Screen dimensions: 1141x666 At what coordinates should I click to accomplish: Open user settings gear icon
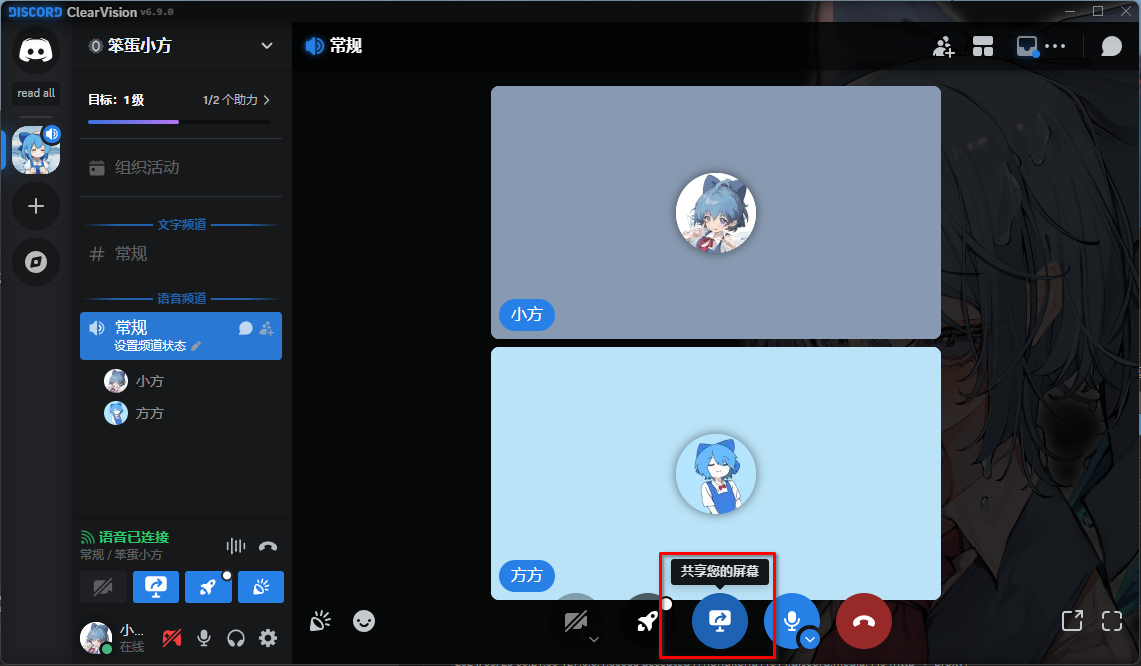268,637
